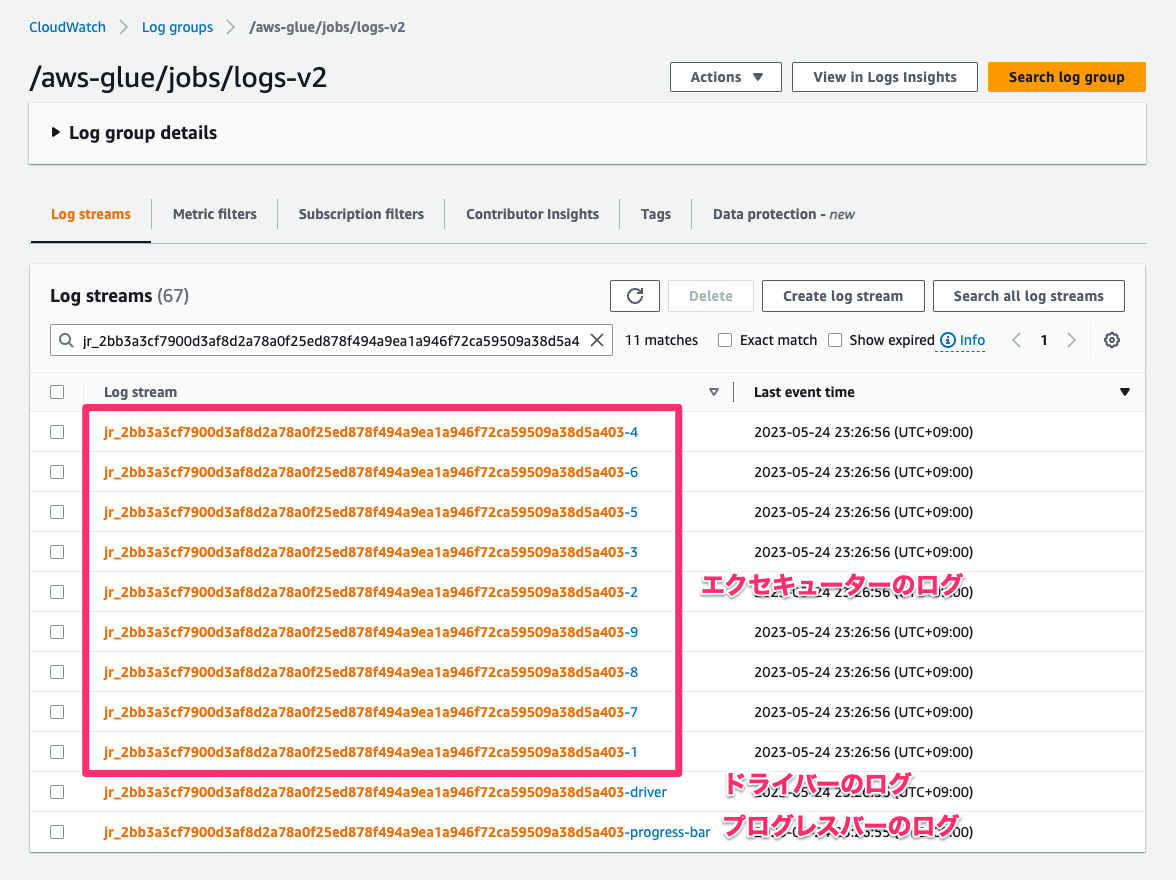Check the stream ending in -6
The width and height of the screenshot is (1176, 880).
tap(57, 472)
